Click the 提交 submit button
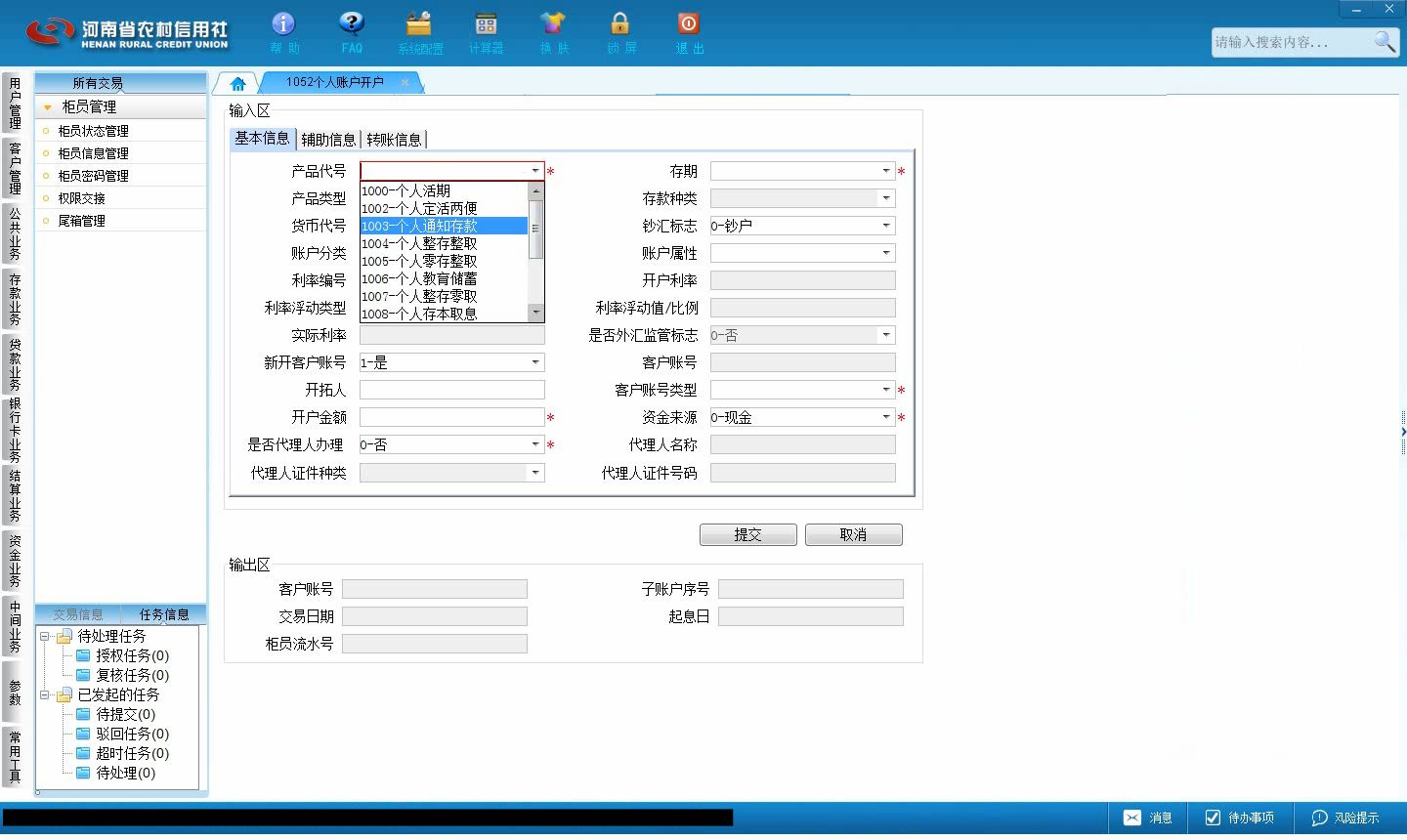Image resolution: width=1407 pixels, height=840 pixels. pos(748,535)
